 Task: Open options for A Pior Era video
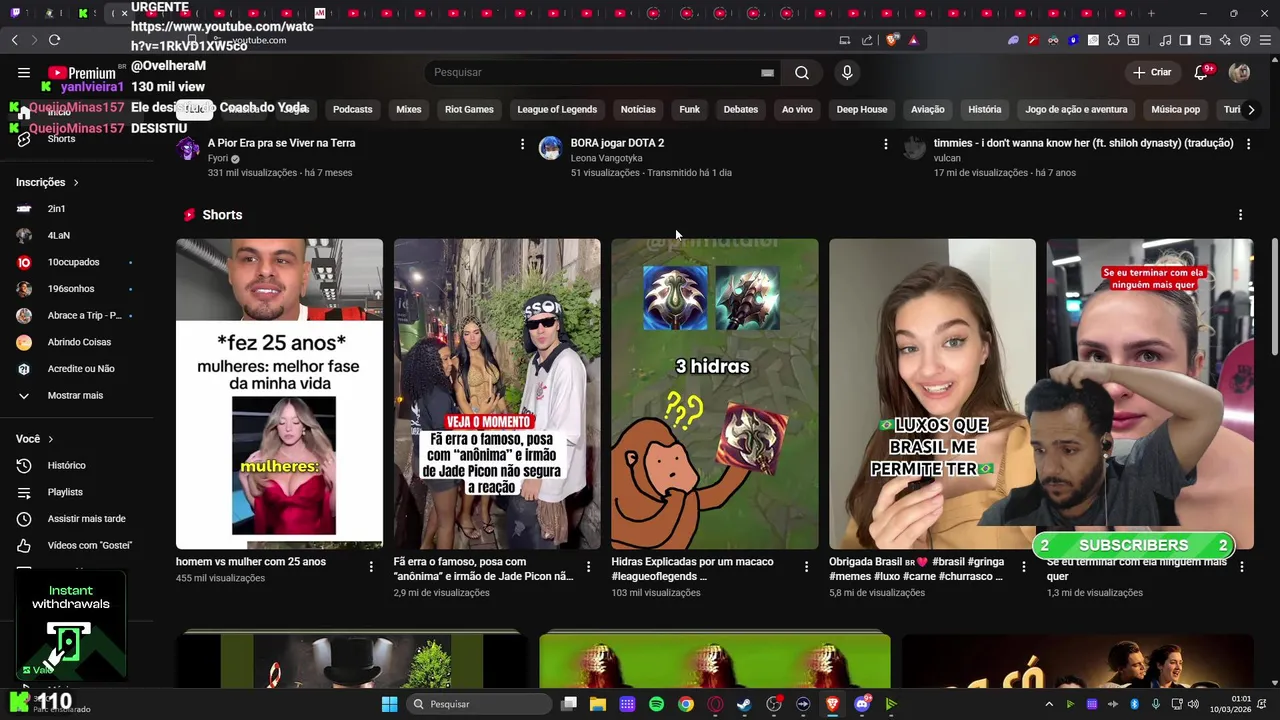522,144
